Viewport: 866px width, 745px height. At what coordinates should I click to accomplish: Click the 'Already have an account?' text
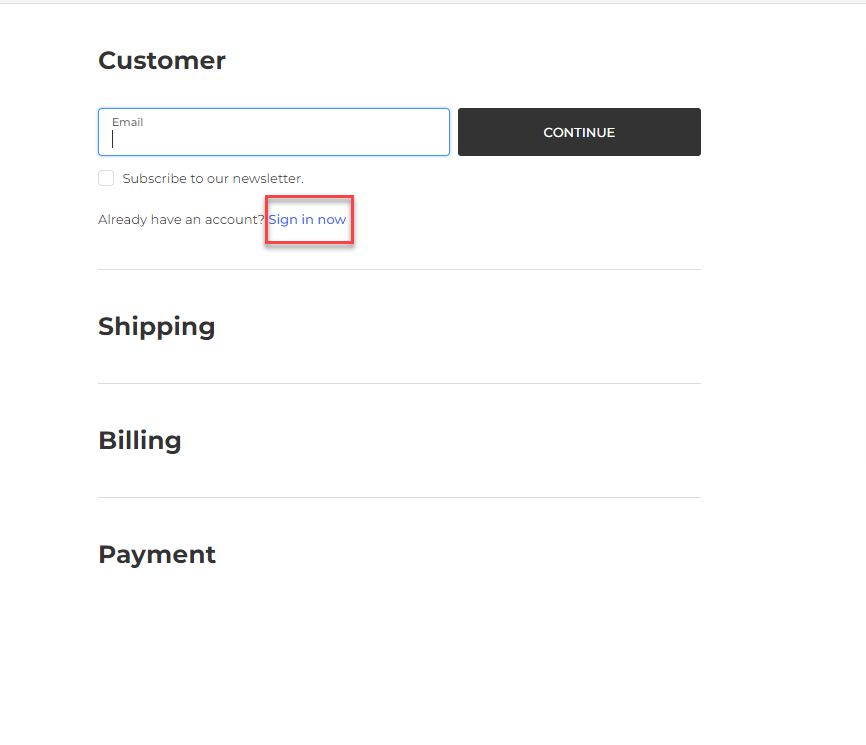180,220
